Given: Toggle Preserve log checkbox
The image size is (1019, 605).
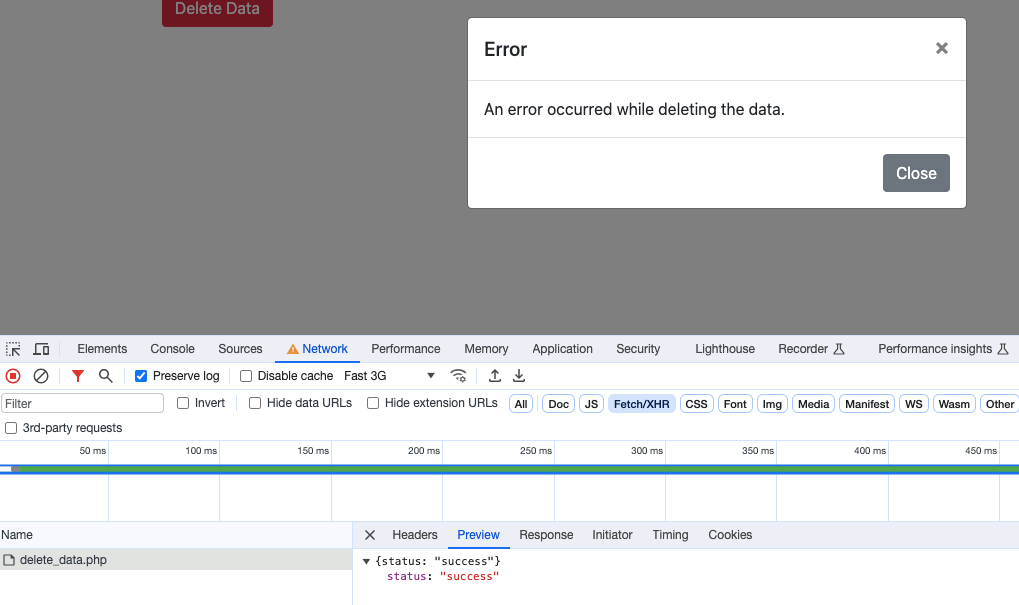Looking at the screenshot, I should coord(141,376).
